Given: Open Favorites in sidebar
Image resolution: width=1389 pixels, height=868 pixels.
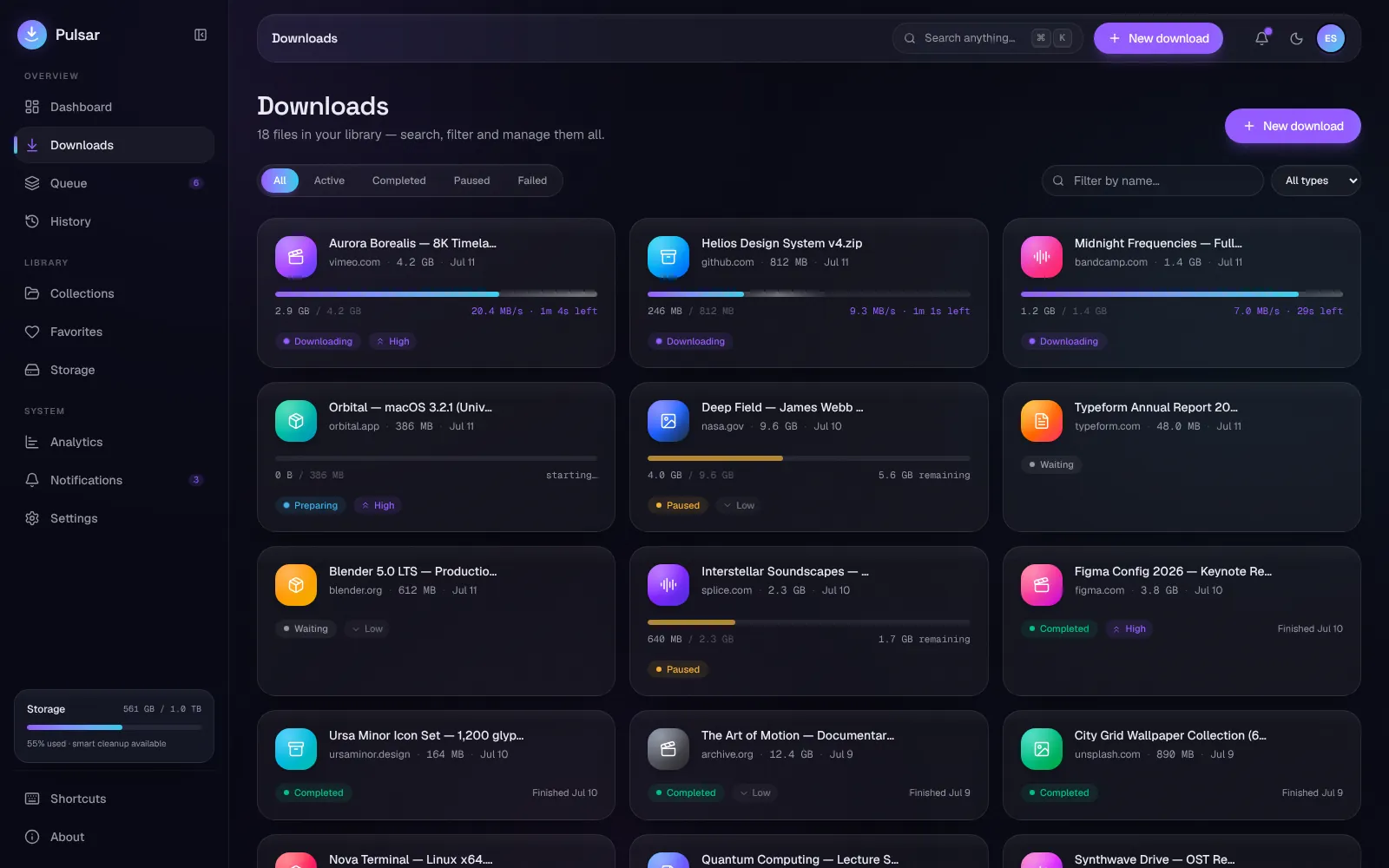Looking at the screenshot, I should click(114, 332).
